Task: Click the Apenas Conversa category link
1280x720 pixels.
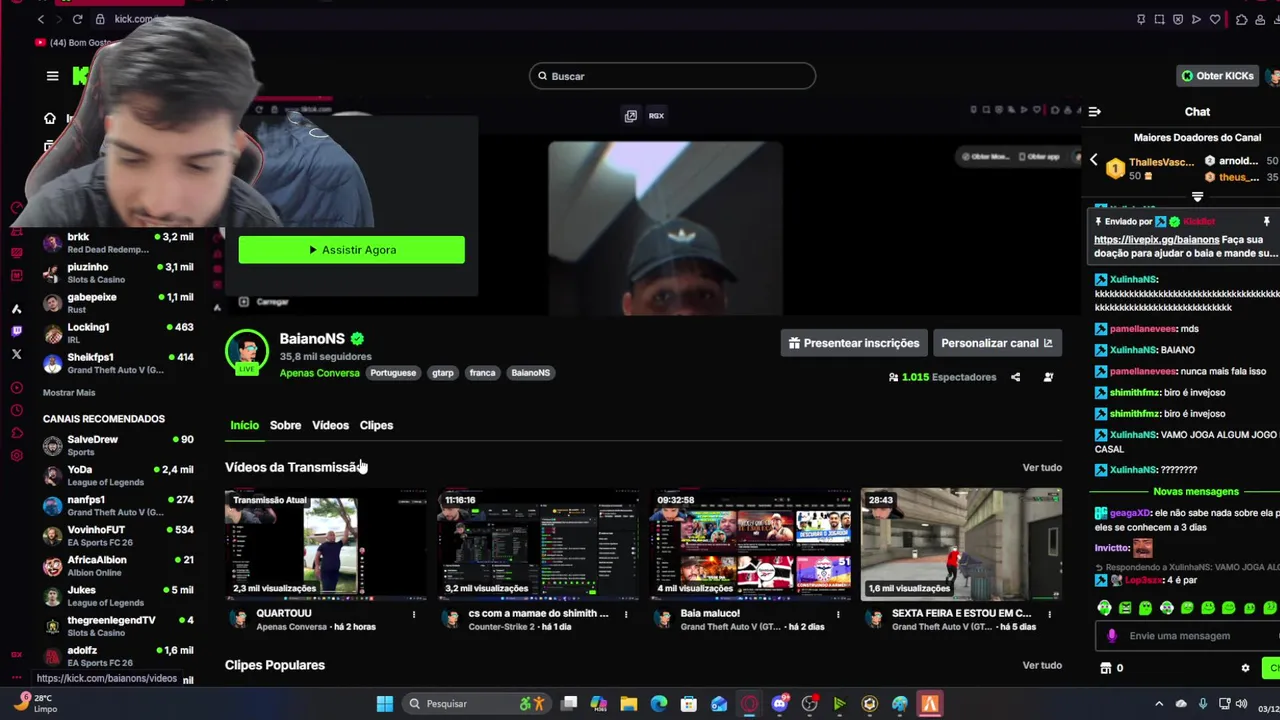Action: [319, 373]
